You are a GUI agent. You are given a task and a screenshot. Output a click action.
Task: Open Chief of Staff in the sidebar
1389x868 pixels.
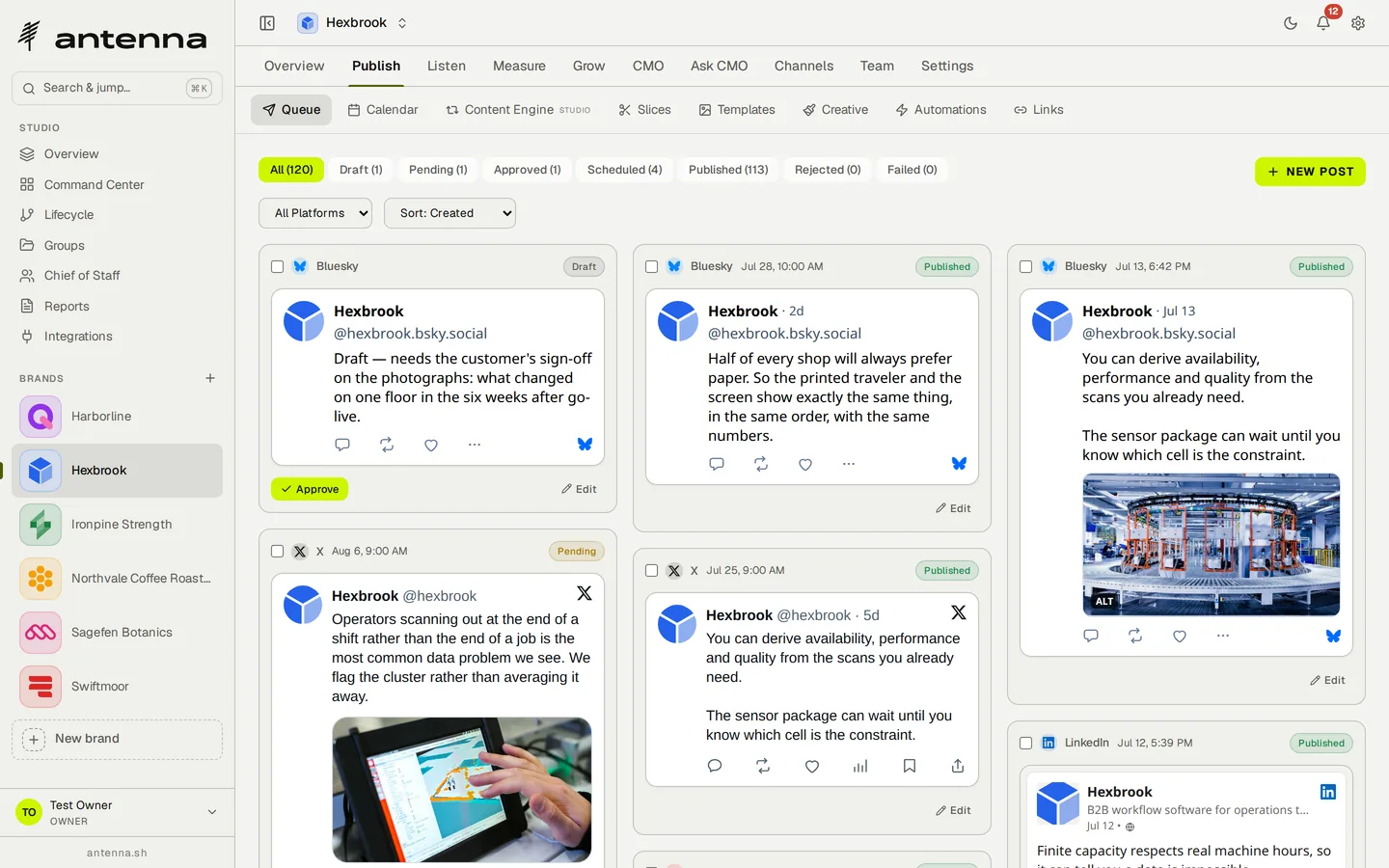pyautogui.click(x=117, y=276)
